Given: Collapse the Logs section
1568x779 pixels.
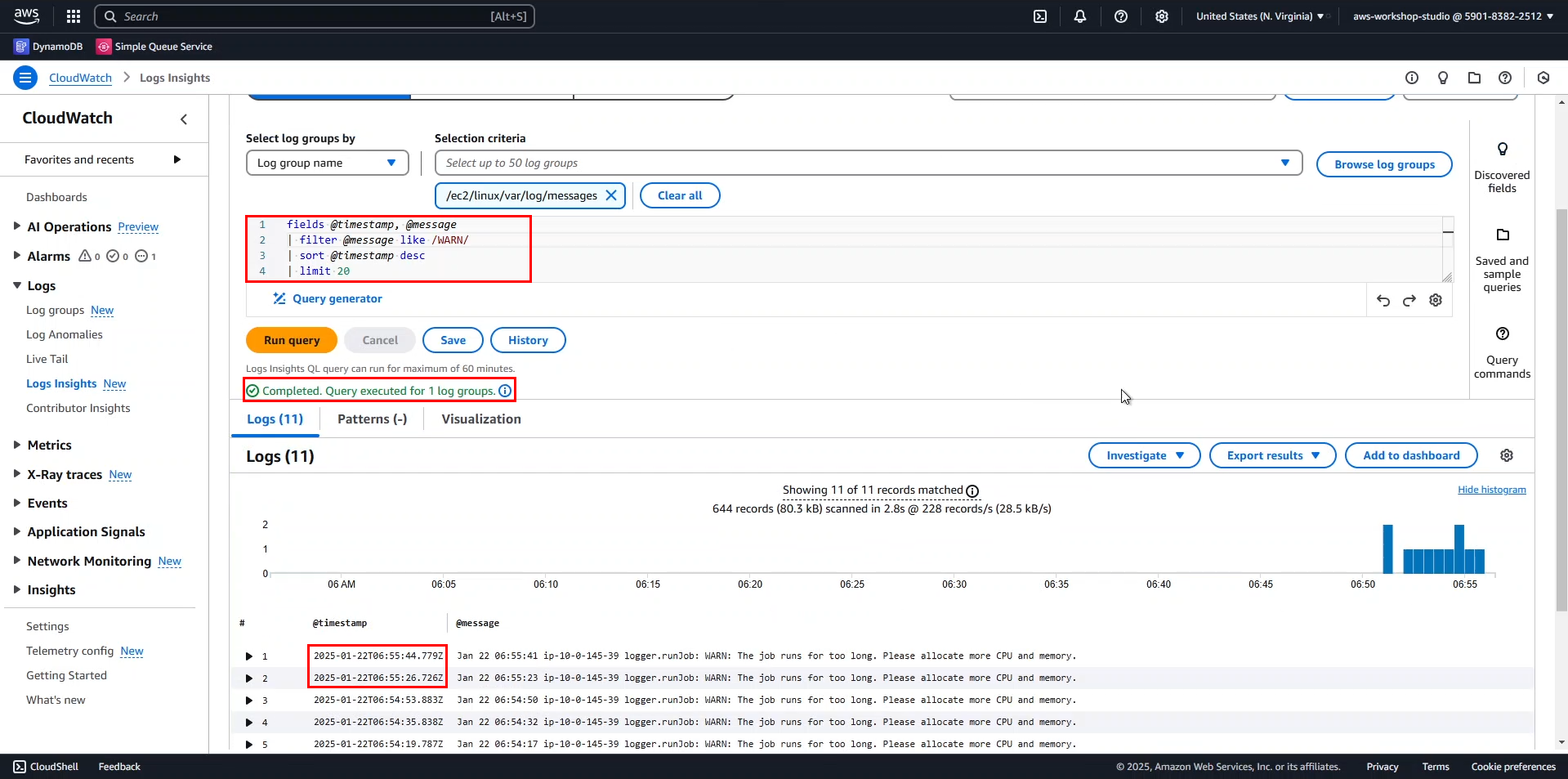Looking at the screenshot, I should [x=17, y=285].
